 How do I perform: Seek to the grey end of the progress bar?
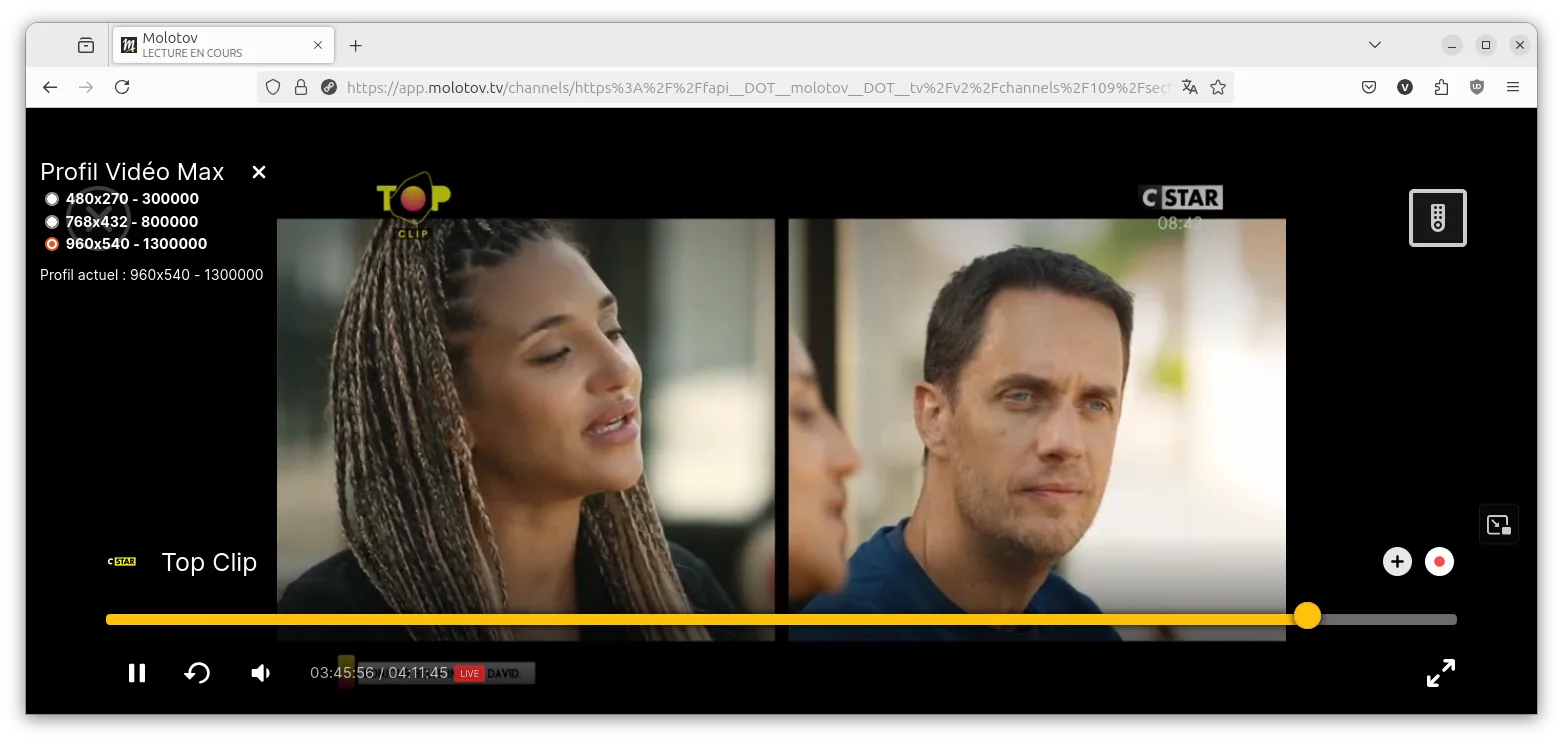coord(1388,620)
